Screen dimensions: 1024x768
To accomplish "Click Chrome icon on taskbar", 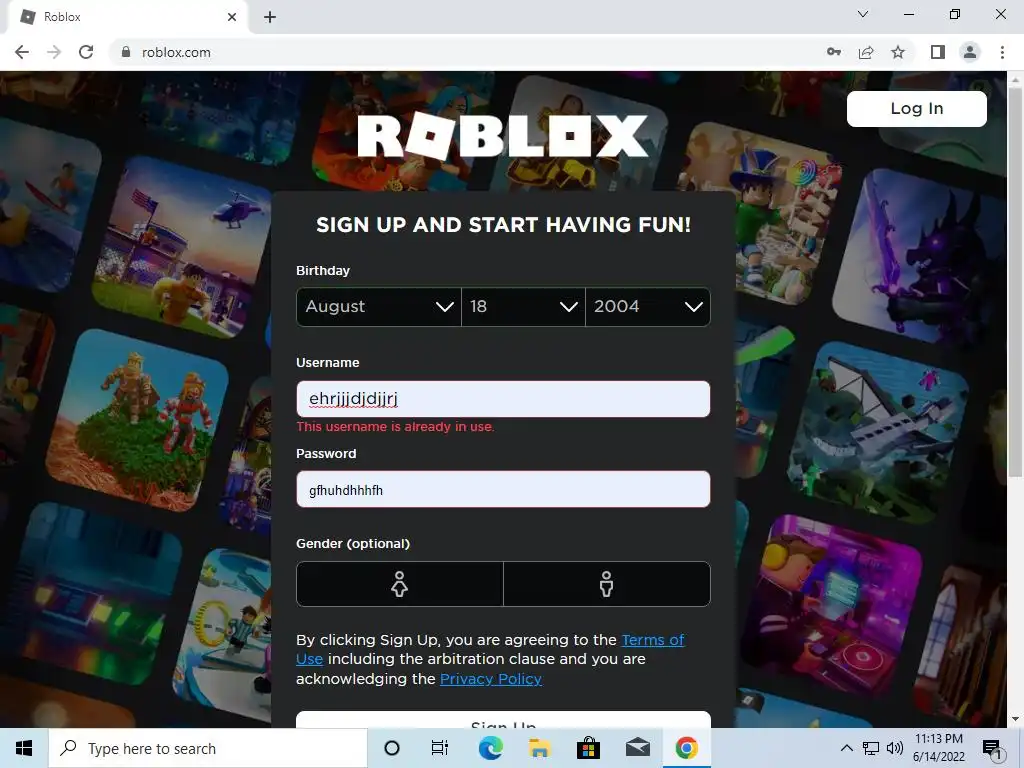I will click(686, 748).
